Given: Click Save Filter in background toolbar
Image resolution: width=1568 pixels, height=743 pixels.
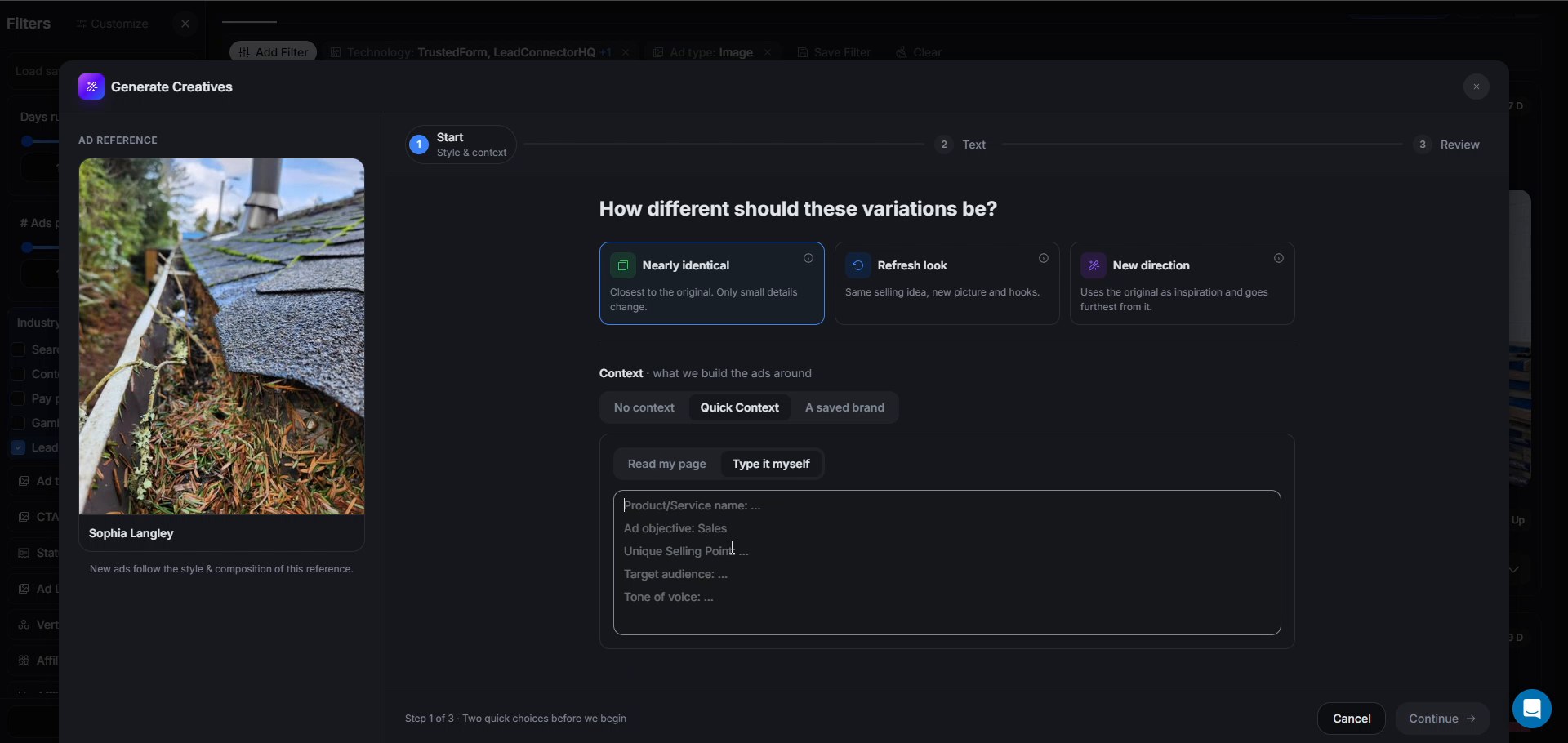Looking at the screenshot, I should click(834, 52).
